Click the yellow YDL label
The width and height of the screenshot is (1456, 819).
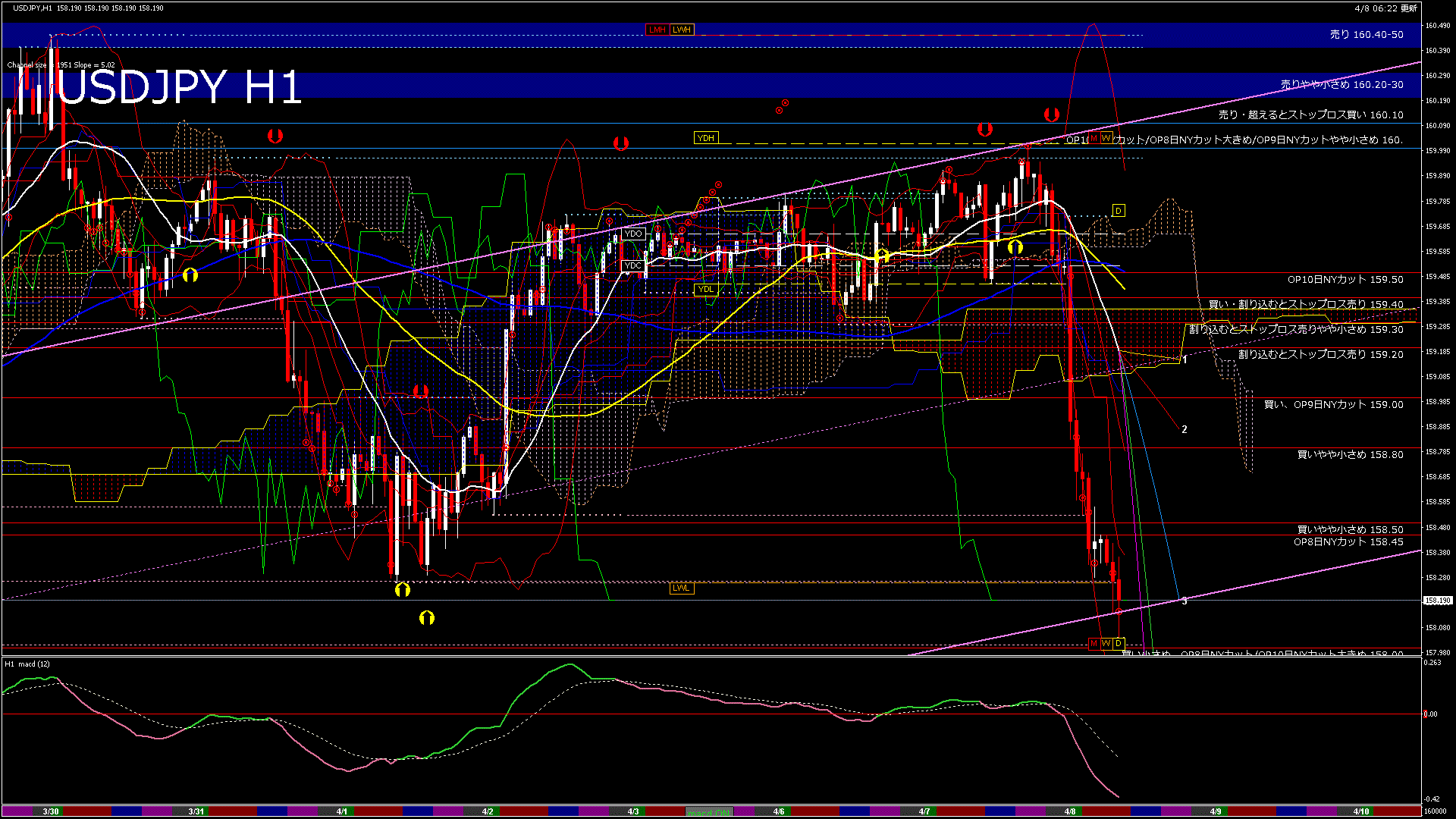705,289
